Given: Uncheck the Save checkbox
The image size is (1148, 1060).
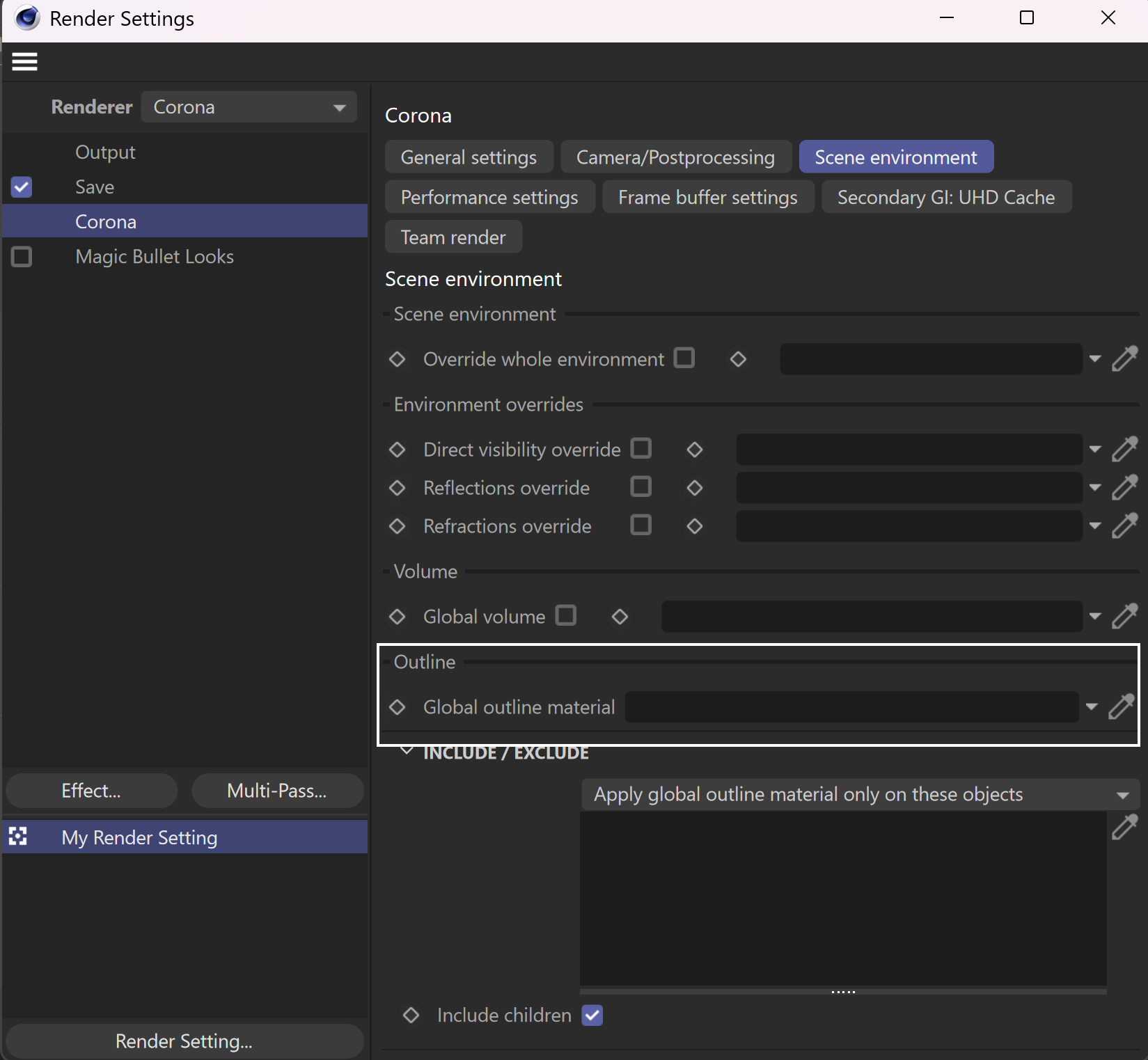Looking at the screenshot, I should [22, 187].
